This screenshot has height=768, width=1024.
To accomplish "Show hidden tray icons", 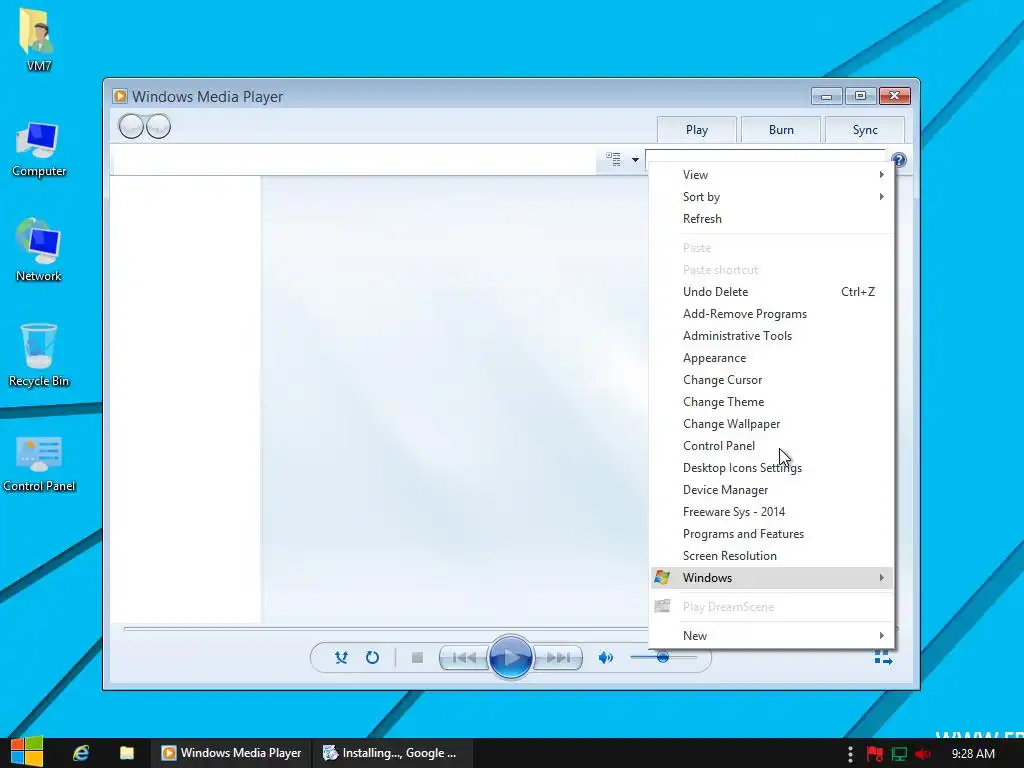I will click(850, 754).
